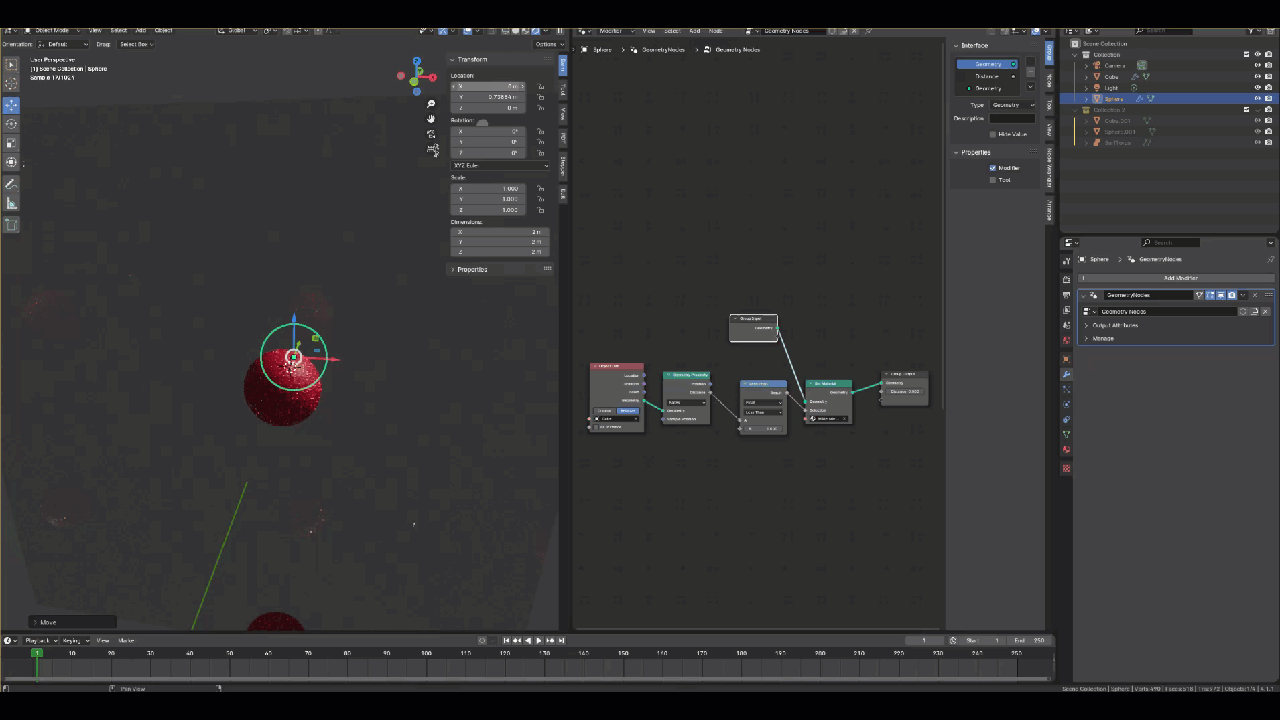Click the viewport zoom magnifier icon

pos(431,104)
